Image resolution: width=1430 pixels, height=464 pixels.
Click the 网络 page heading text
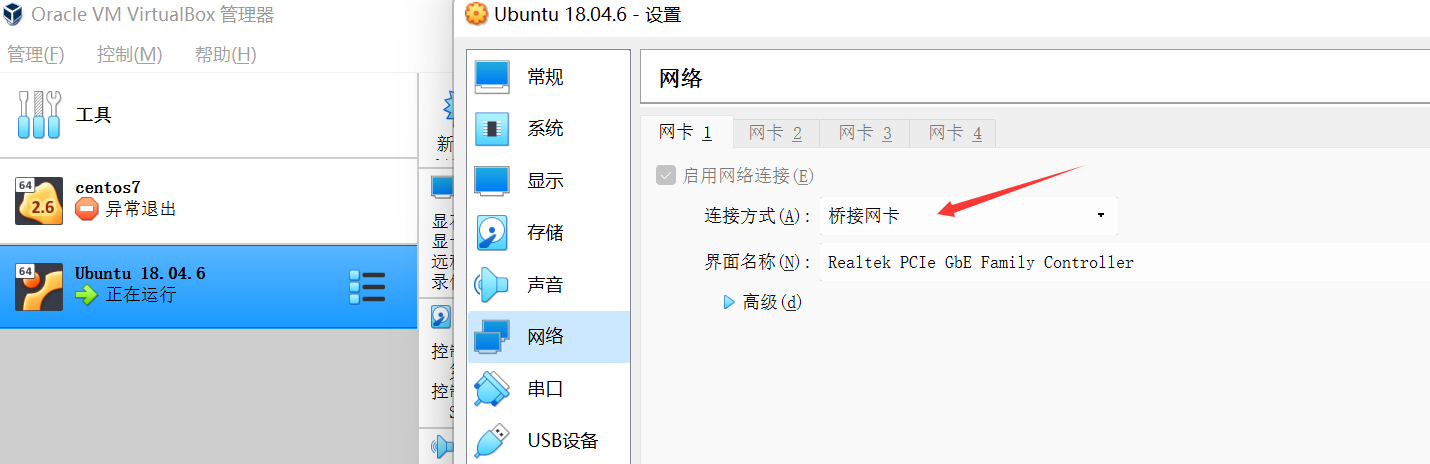681,79
